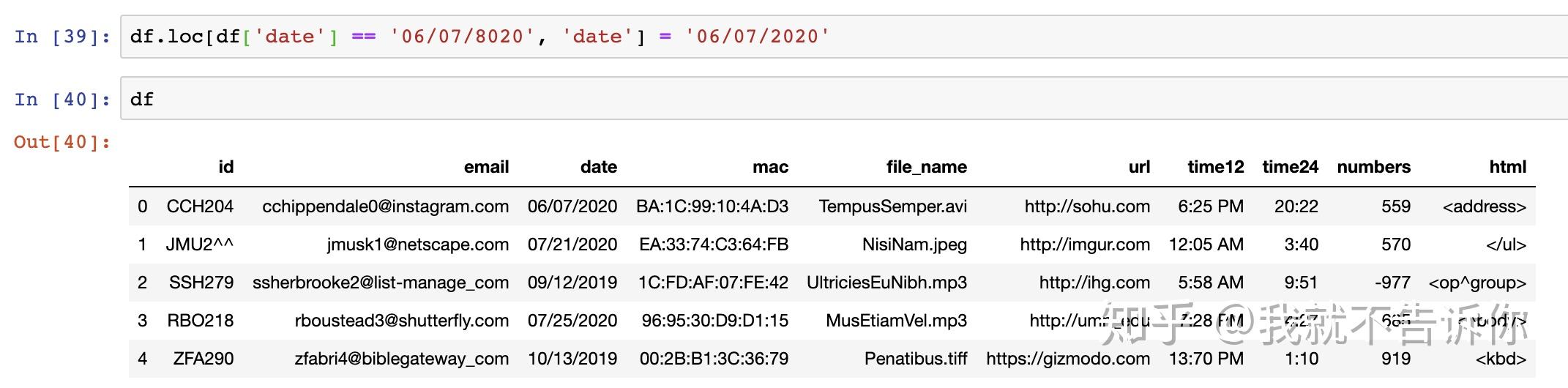Click the email column header
Viewport: 1568px width, 388px height.
point(486,167)
